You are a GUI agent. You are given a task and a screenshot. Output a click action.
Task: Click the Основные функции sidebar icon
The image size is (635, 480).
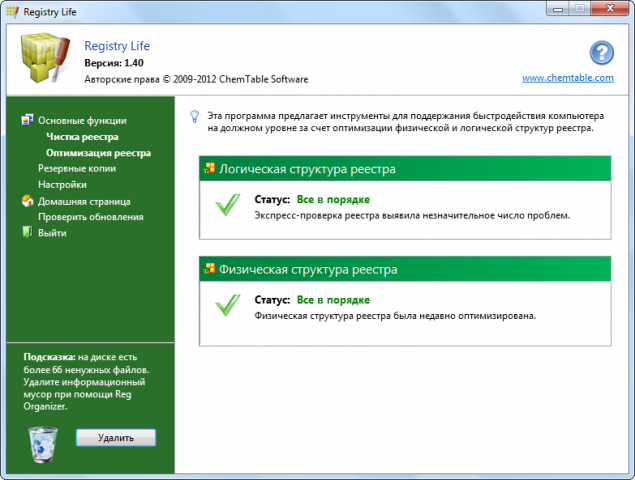27,120
